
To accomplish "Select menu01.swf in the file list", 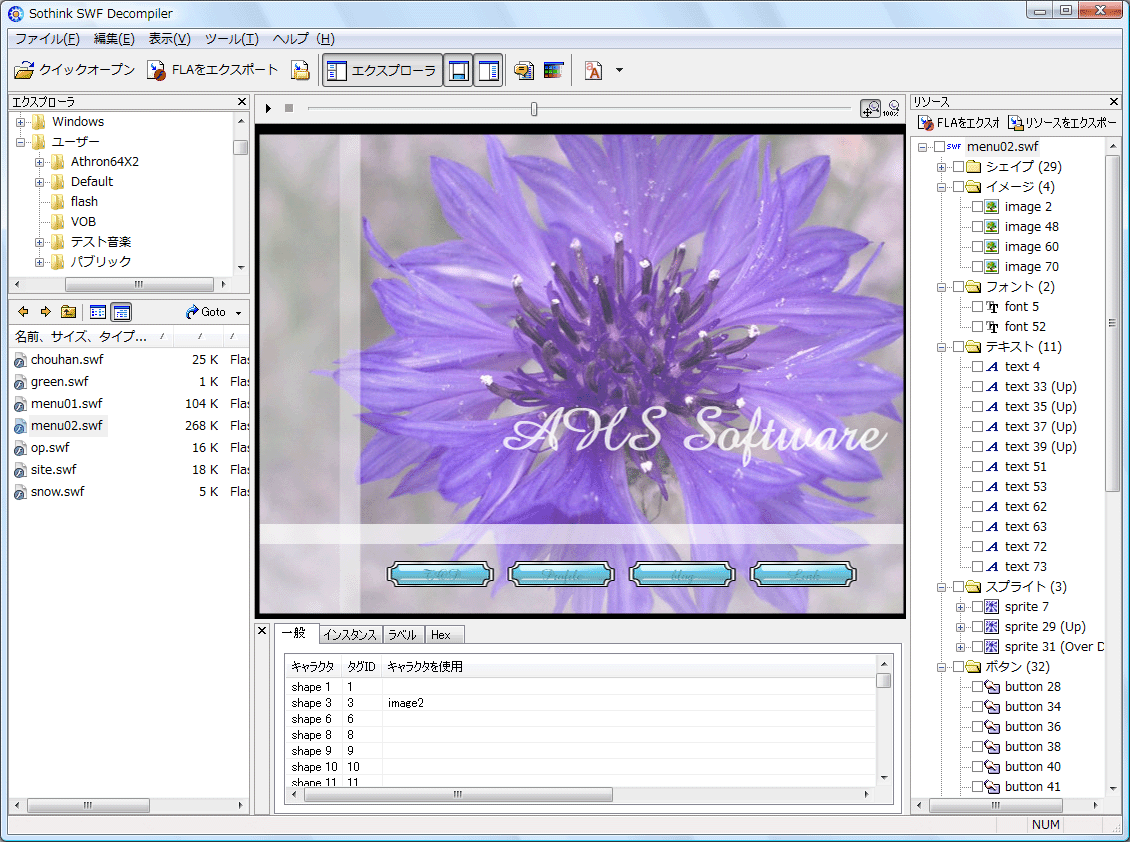I will pyautogui.click(x=67, y=403).
